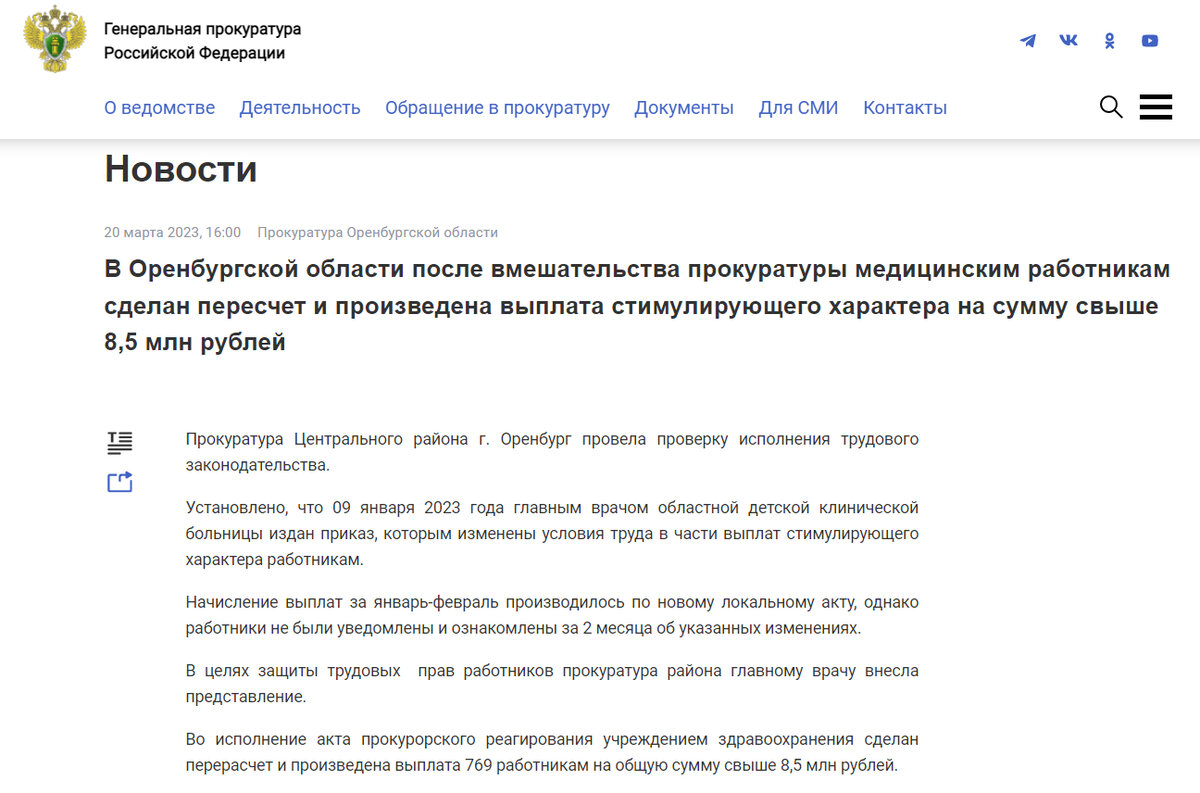Click the Новости page heading
The image size is (1200, 793).
click(180, 169)
